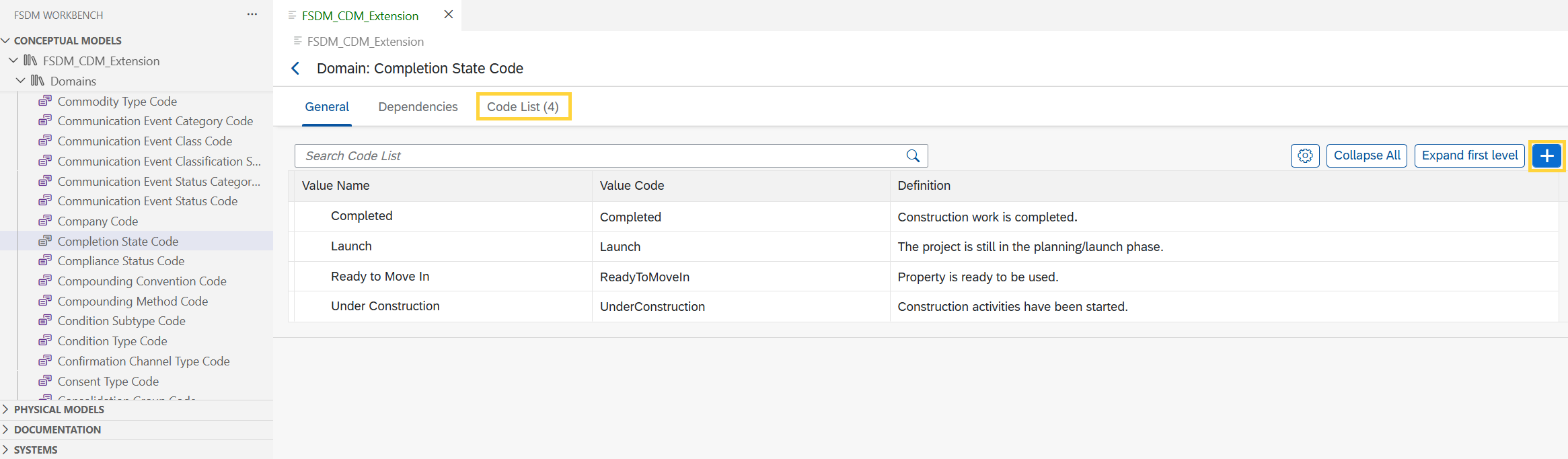Expand the Systems section
Viewport: 1568px width, 459px height.
(5, 450)
